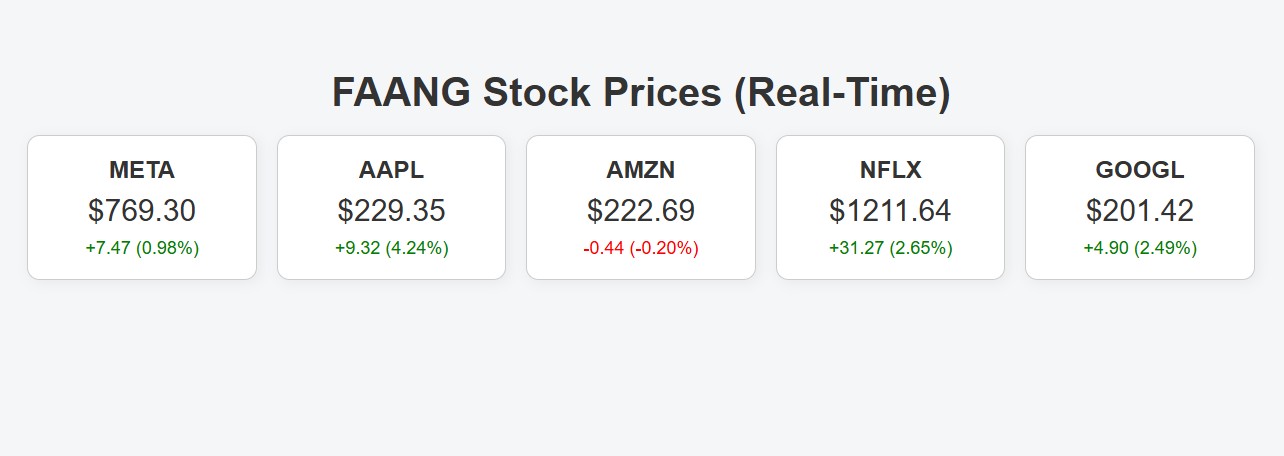Viewport: 1284px width, 456px height.
Task: Click the AMZN price $222.69
Action: click(x=641, y=211)
